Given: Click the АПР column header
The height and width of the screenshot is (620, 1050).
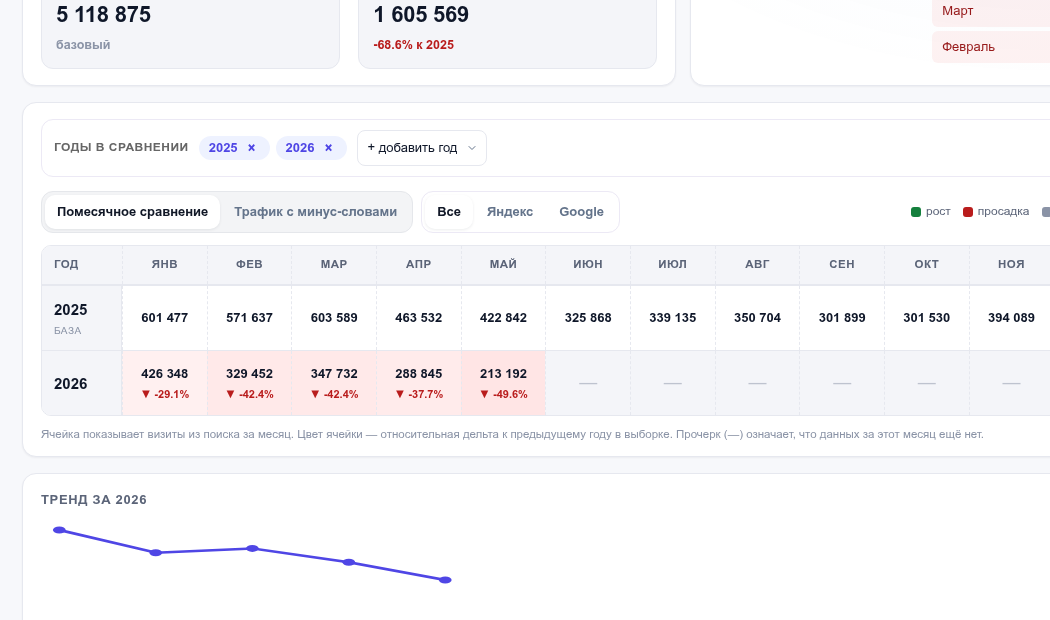Looking at the screenshot, I should point(419,264).
